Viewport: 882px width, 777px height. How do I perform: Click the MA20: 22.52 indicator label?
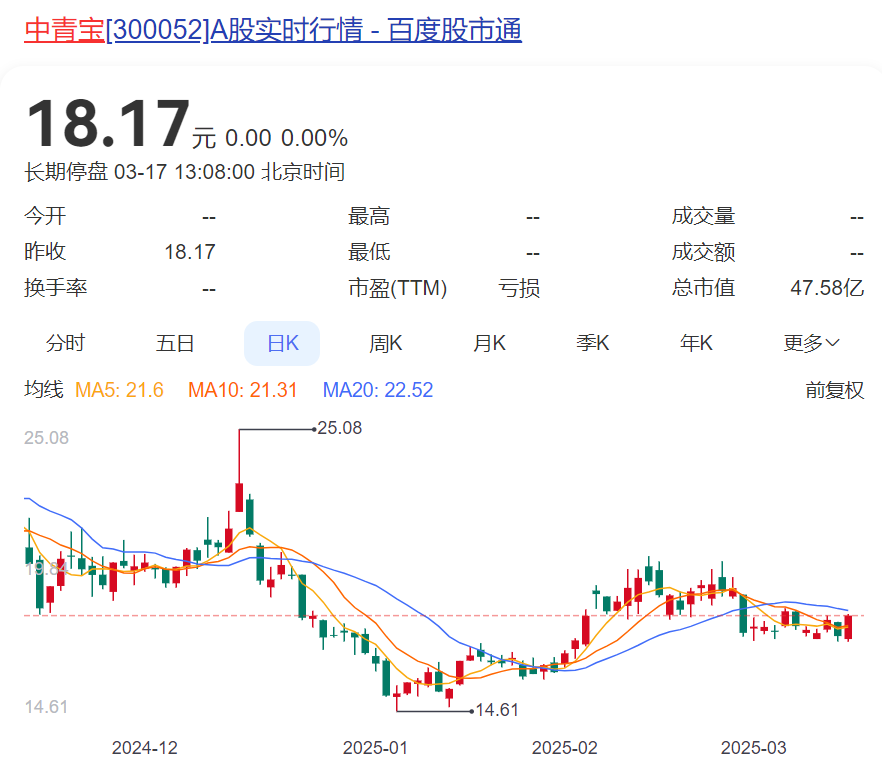coord(378,390)
